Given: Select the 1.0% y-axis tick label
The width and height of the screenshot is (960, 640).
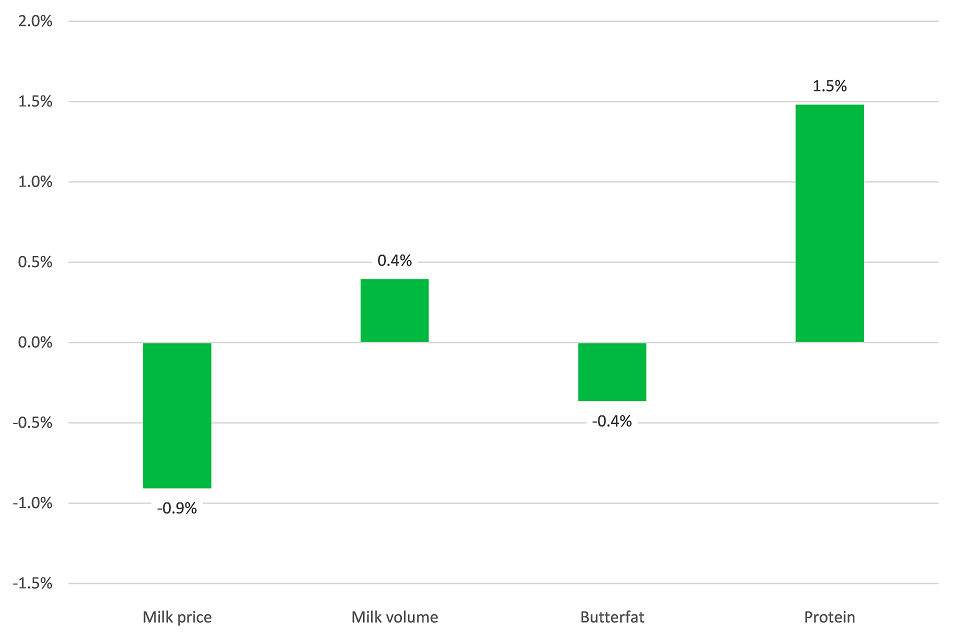Looking at the screenshot, I should (34, 182).
